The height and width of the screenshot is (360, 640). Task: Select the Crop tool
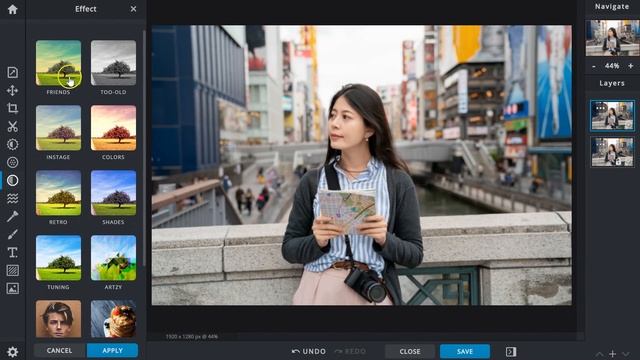12,108
